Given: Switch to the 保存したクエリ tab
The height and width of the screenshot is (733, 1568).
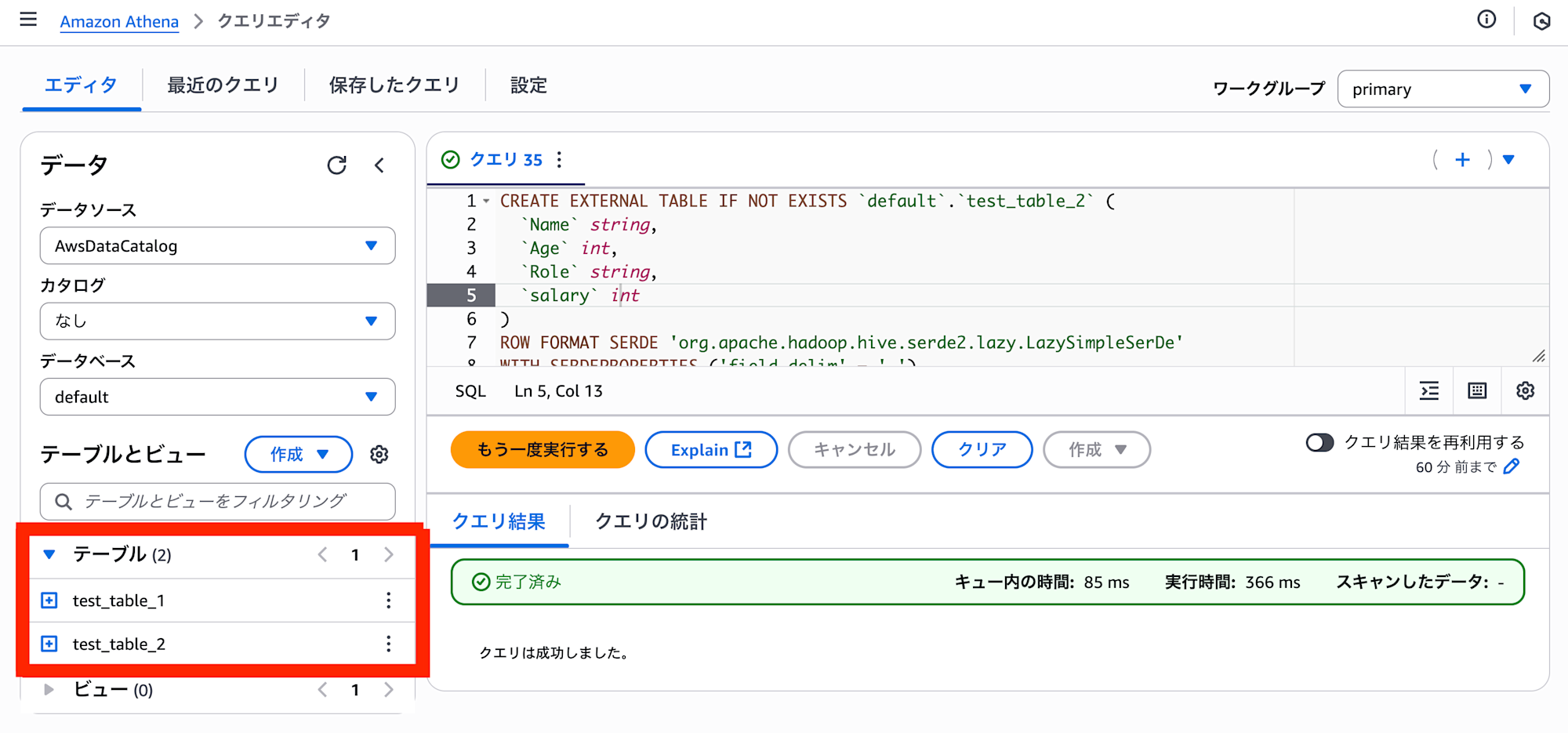Looking at the screenshot, I should pyautogui.click(x=394, y=85).
